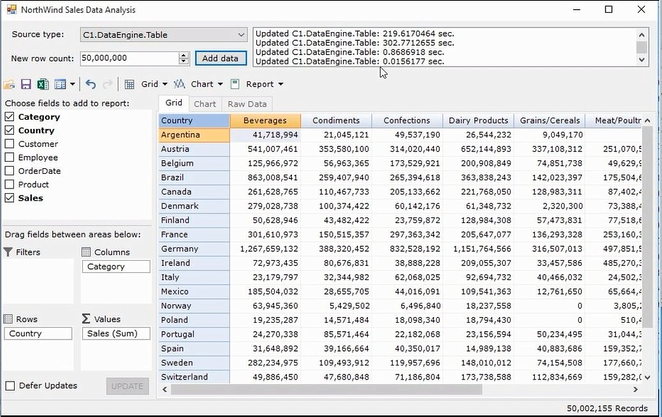Select the Argentina row header
The width and height of the screenshot is (662, 417).
(194, 135)
